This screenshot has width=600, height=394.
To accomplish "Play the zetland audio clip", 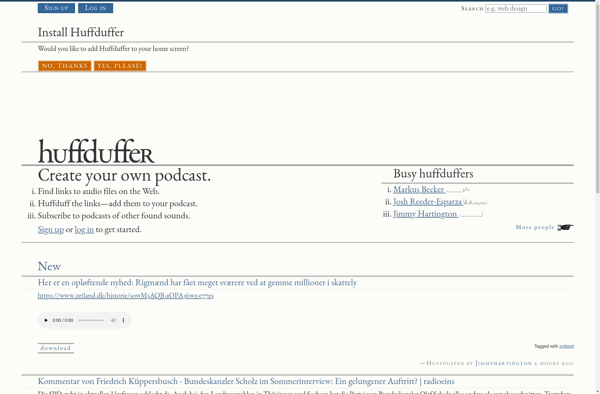I will coord(46,320).
